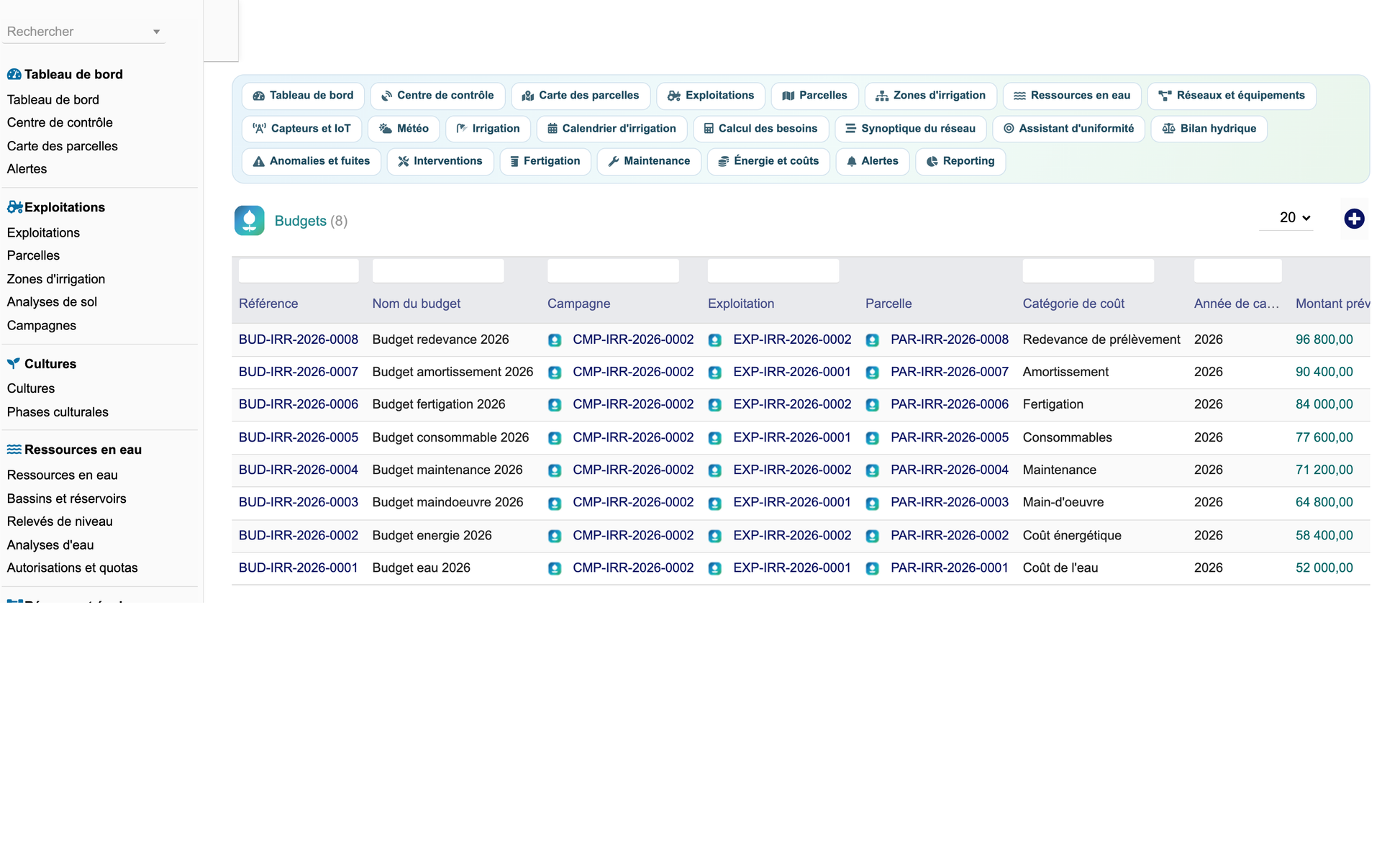Click the Nom du budget filter field
1400x866 pixels.
[438, 270]
